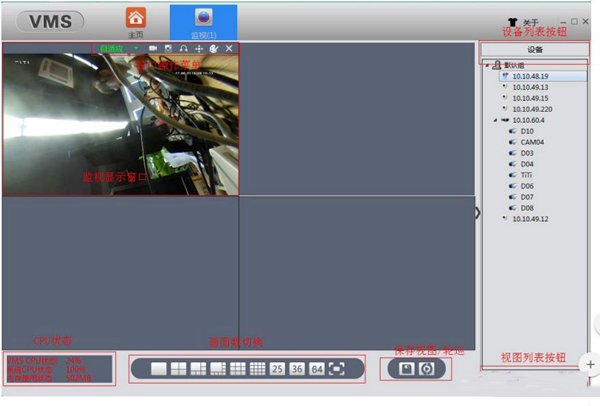Choose the 64-window layout button

tap(317, 369)
